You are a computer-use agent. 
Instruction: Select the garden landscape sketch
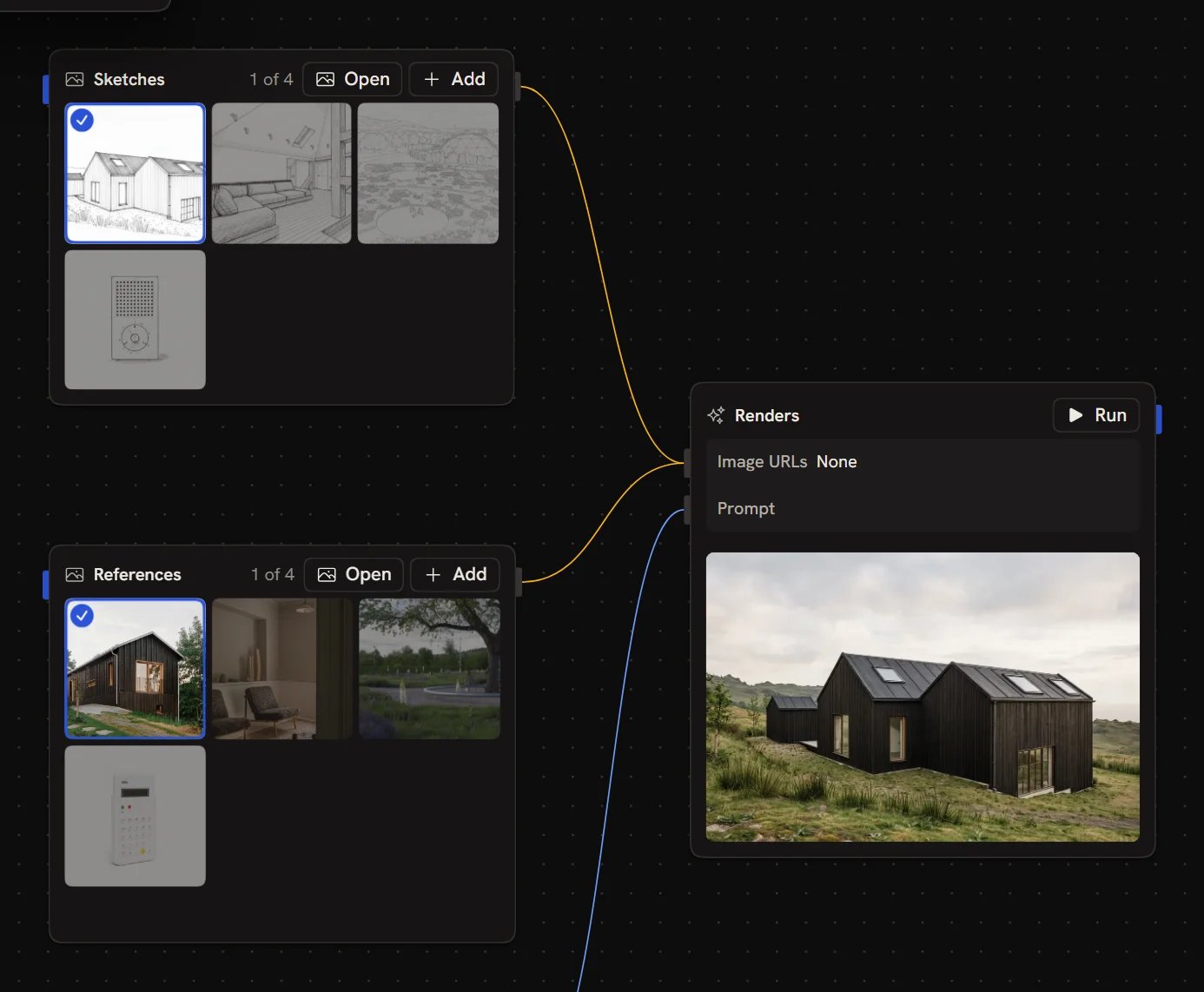(x=428, y=173)
